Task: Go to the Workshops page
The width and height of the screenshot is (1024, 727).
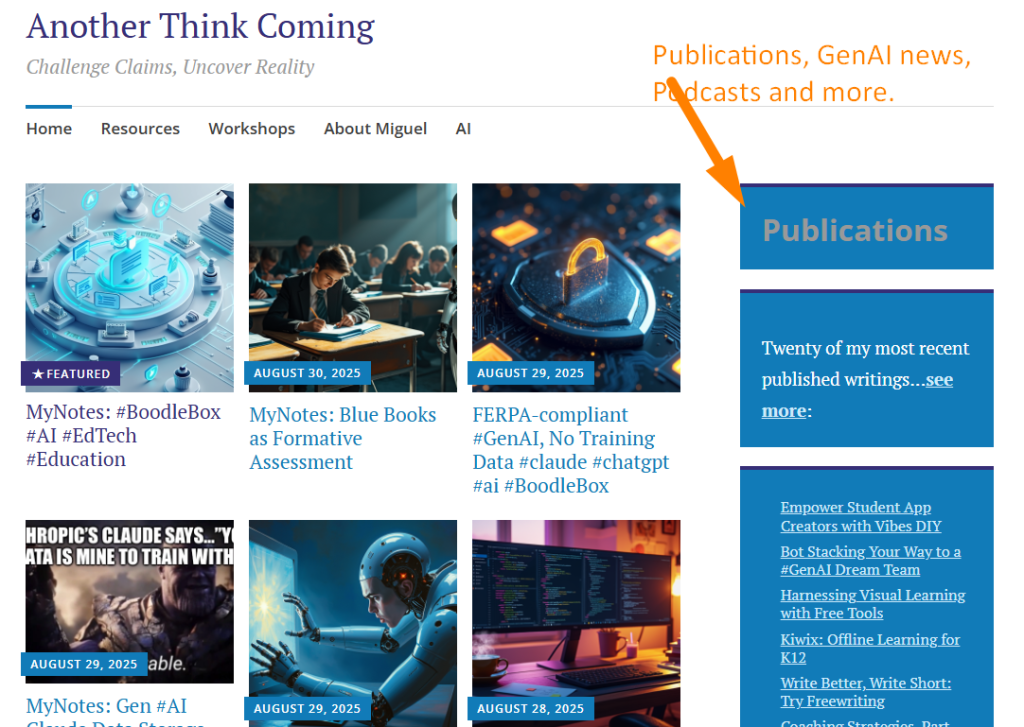Action: (251, 129)
